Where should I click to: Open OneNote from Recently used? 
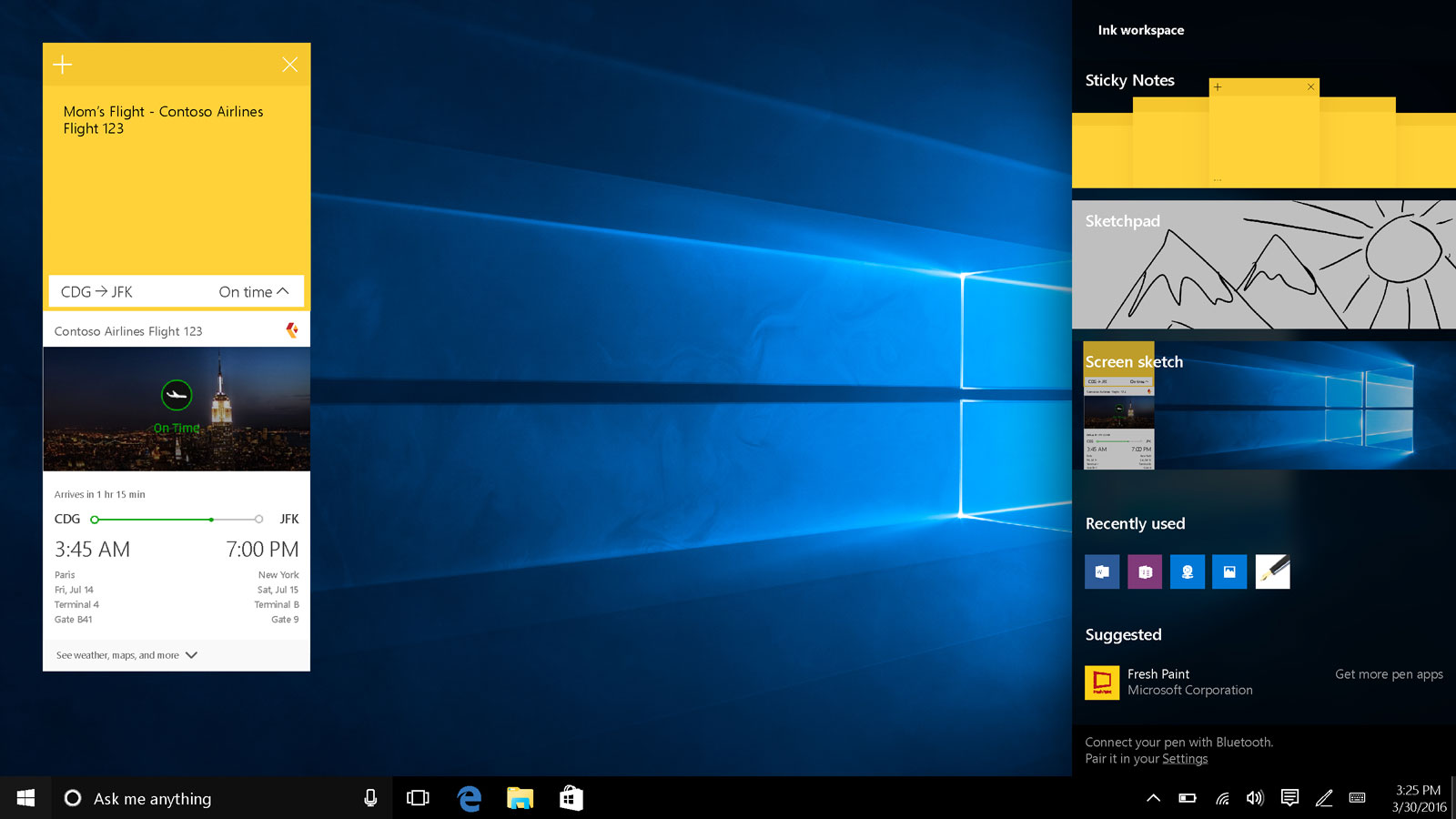(x=1145, y=571)
